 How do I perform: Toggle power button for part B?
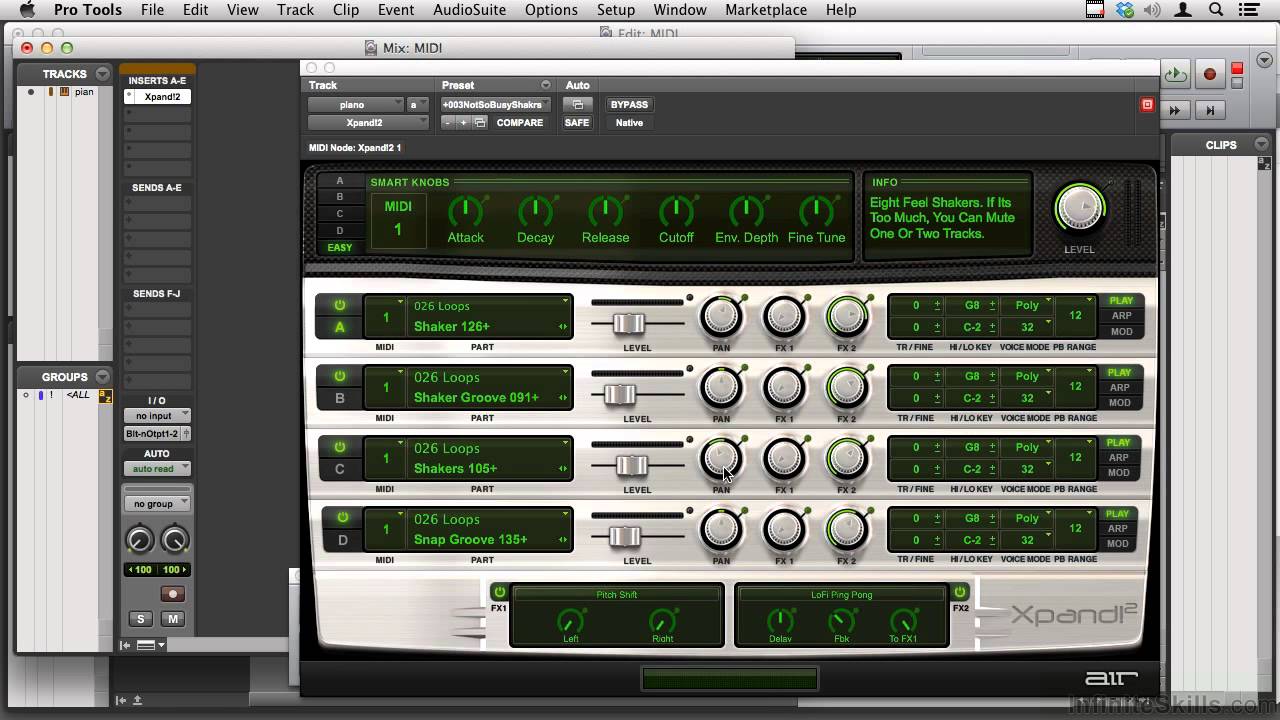click(340, 376)
